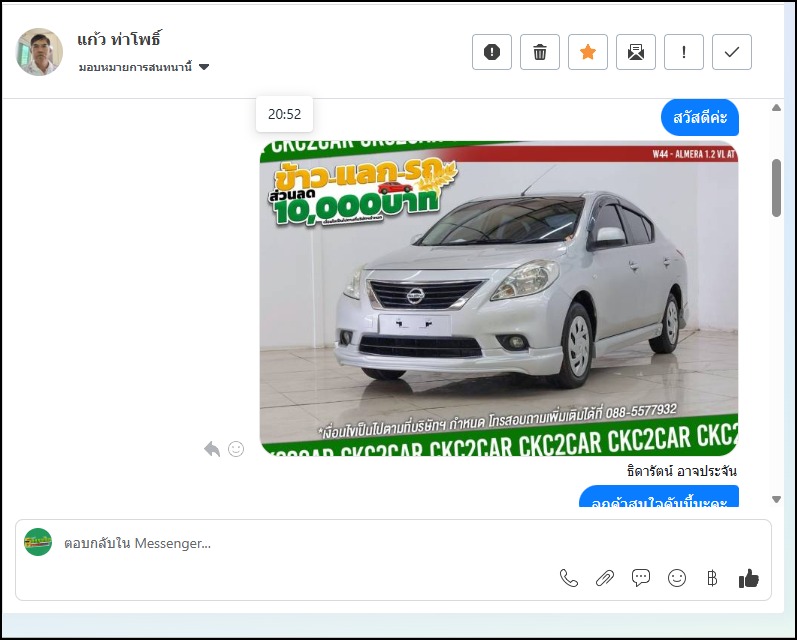Send a thumbs-up like
The image size is (797, 640).
tap(749, 578)
